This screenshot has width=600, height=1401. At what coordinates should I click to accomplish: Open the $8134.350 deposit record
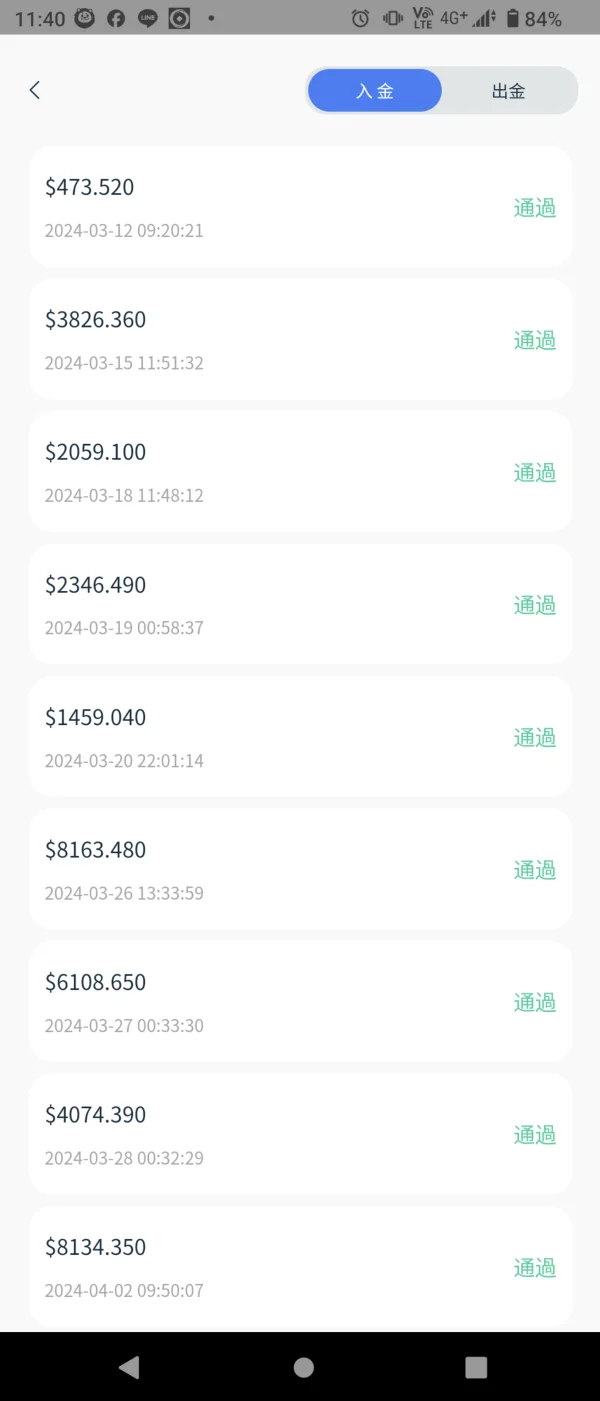[x=300, y=1267]
